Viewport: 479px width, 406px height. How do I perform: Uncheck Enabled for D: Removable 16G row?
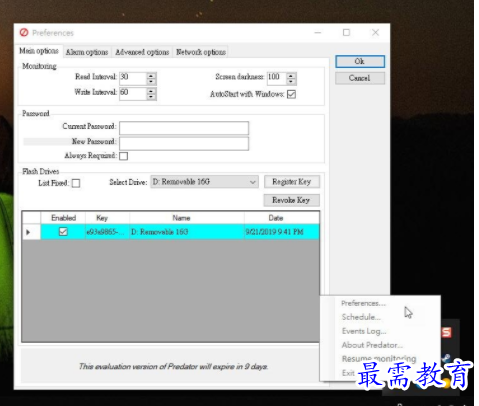coord(63,232)
